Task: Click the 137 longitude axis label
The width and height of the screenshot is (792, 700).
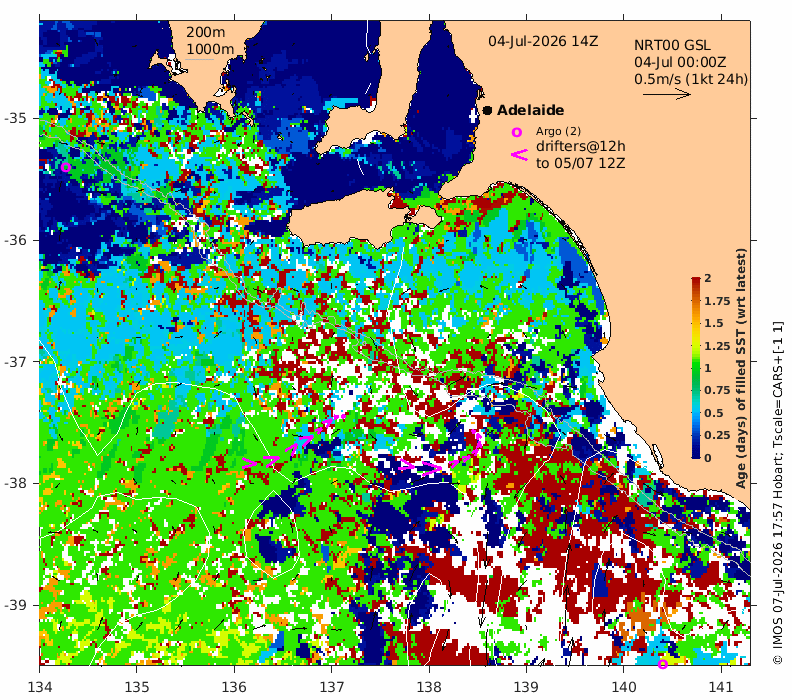Action: pos(332,687)
